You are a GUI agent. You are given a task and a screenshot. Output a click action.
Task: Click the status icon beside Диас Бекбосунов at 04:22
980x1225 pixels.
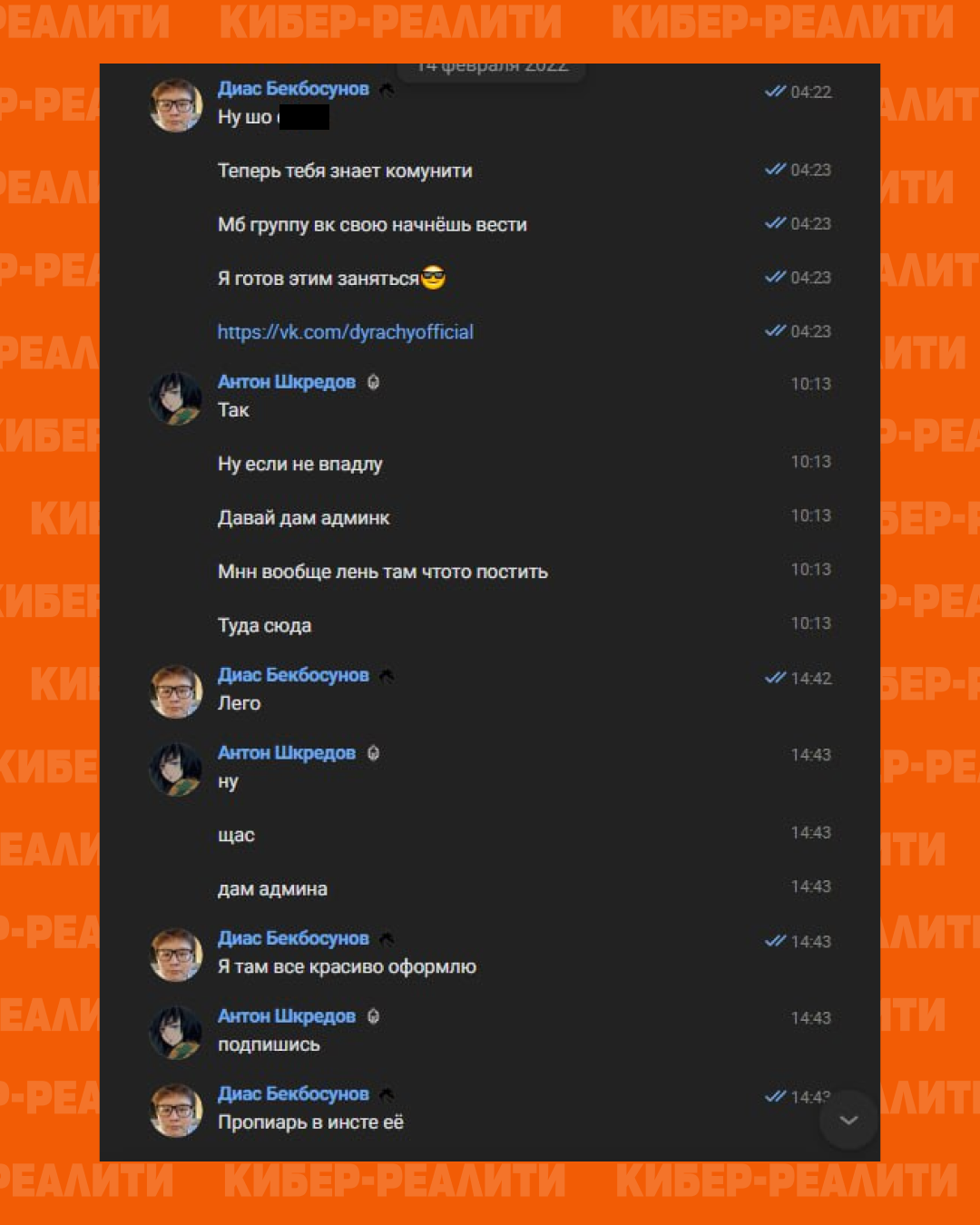[387, 89]
